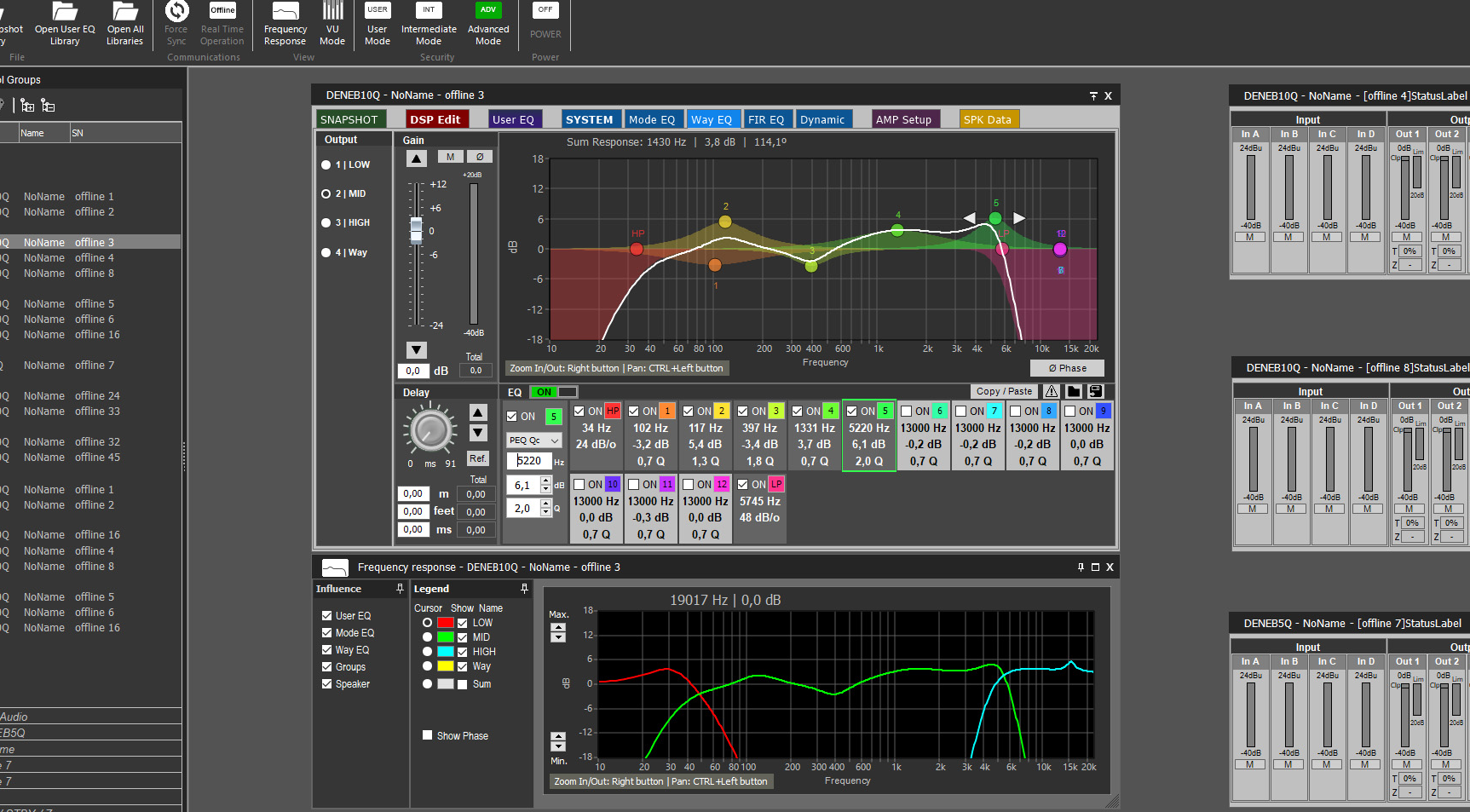
Task: Select the 2 | MID output
Action: pos(326,194)
